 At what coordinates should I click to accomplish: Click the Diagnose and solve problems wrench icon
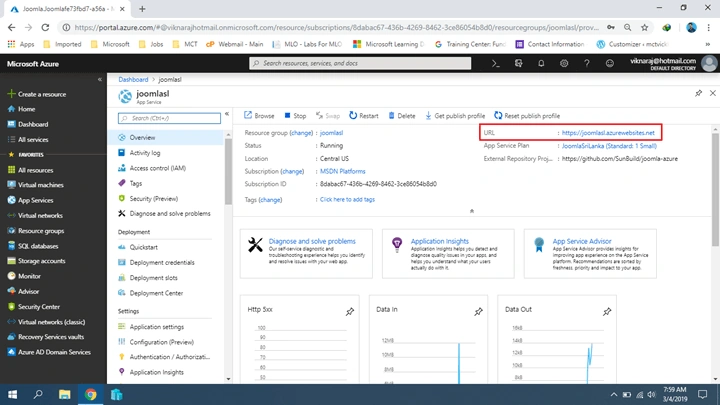[255, 245]
